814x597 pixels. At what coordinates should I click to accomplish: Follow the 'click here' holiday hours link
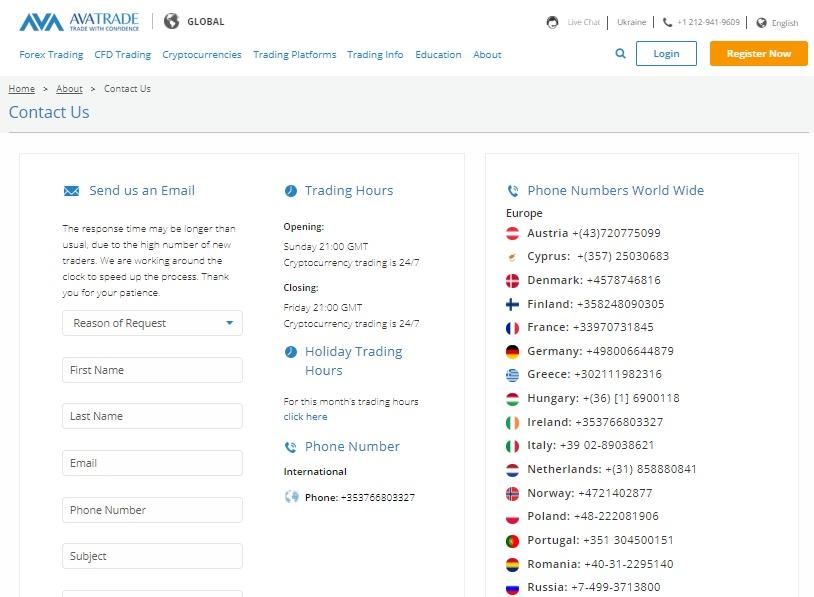coord(305,417)
